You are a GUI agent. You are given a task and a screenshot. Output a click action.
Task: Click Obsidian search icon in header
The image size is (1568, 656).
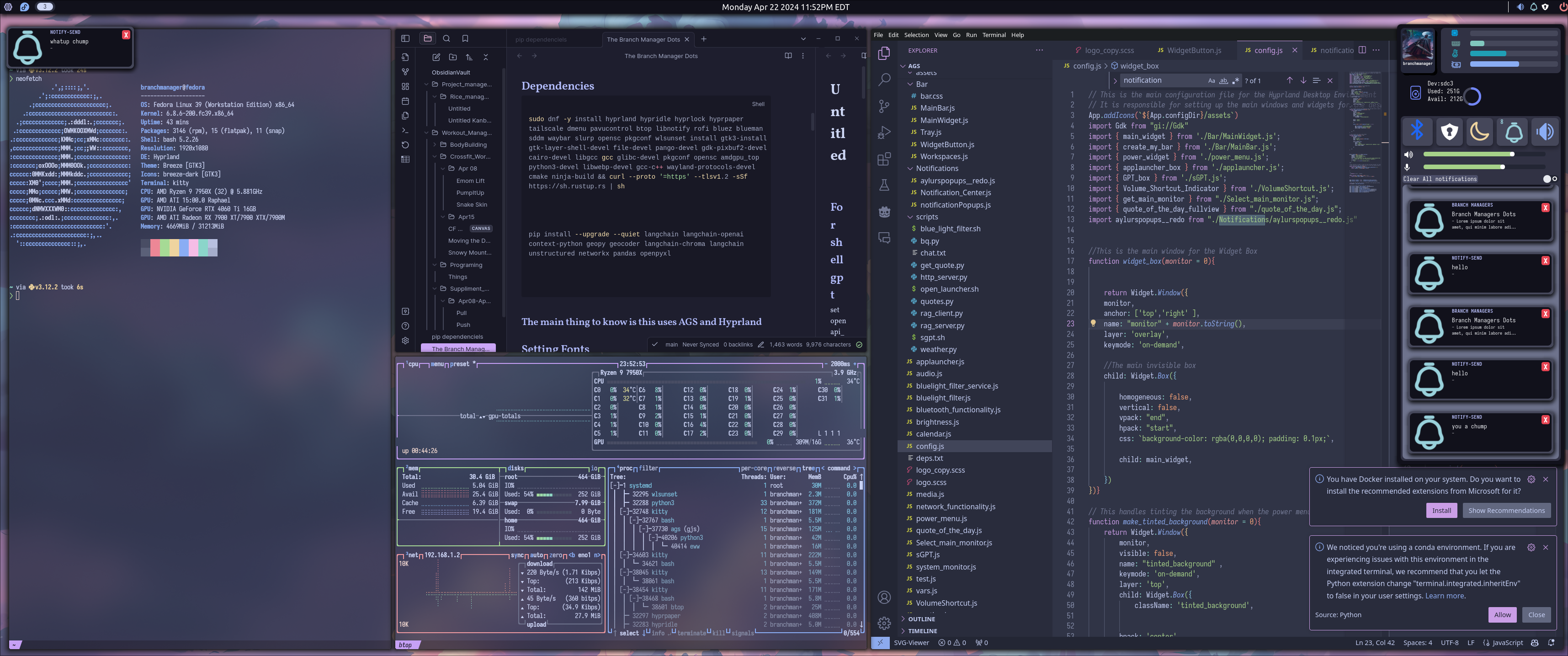[x=446, y=38]
